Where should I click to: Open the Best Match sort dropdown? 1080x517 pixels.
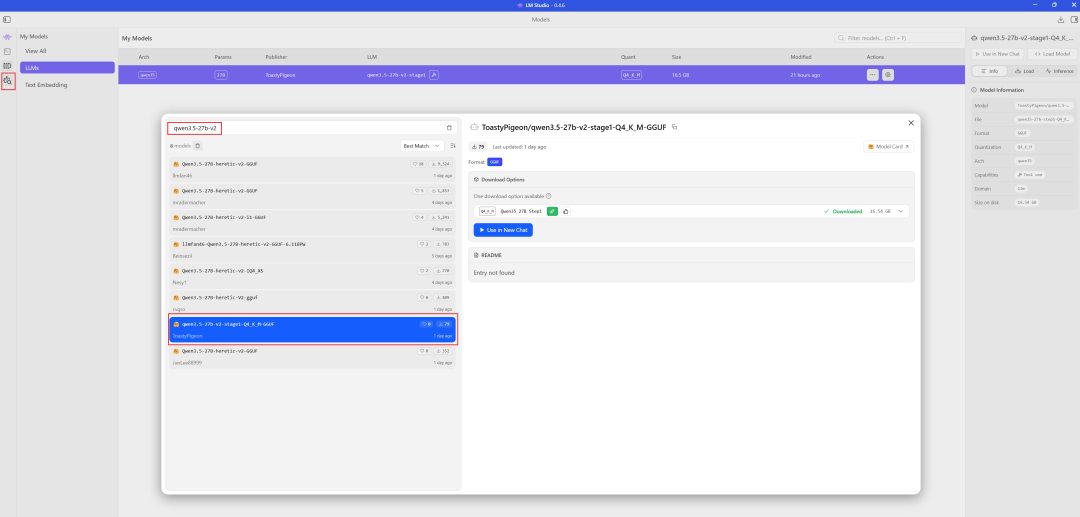[421, 146]
